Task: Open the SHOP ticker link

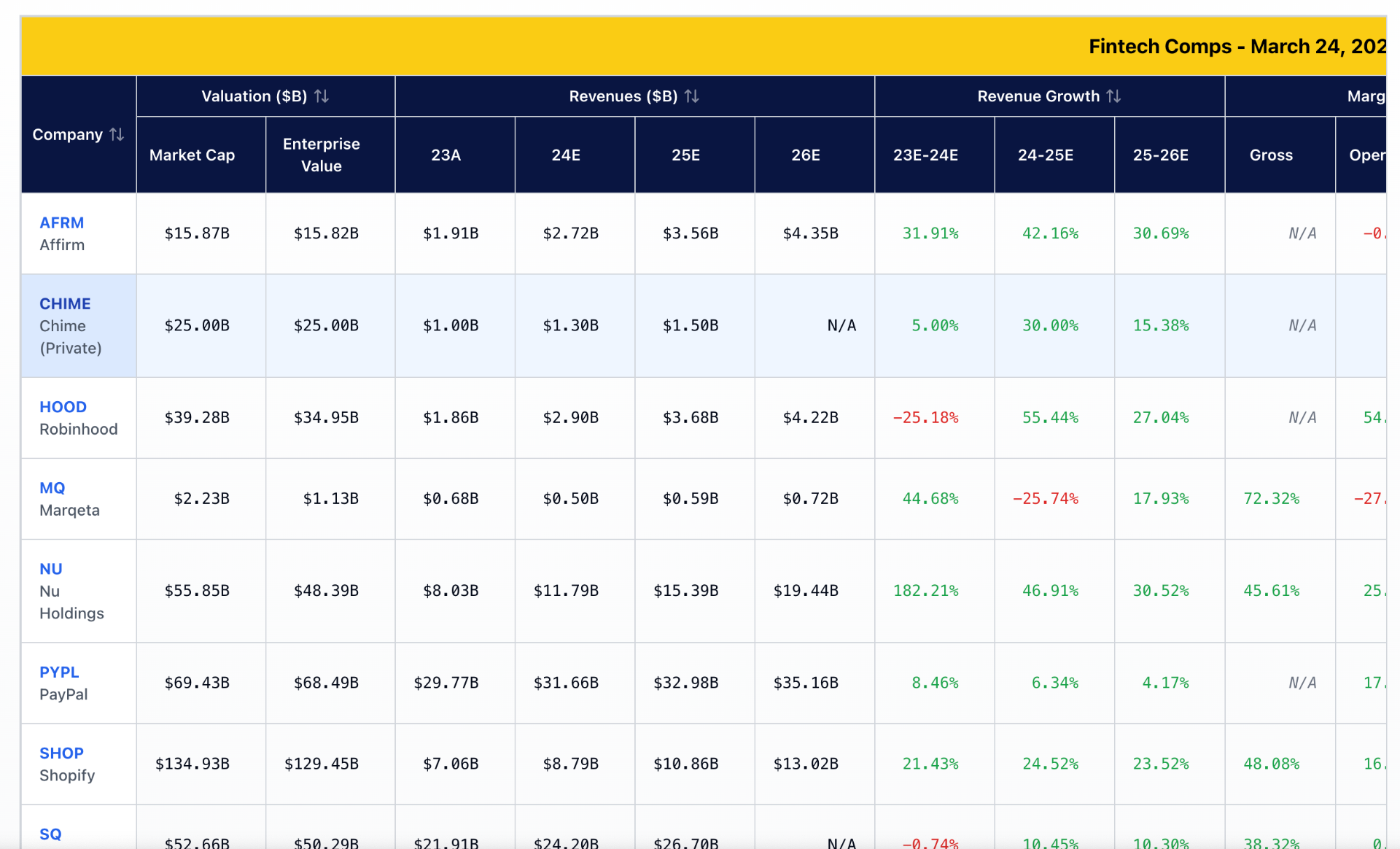Action: [x=61, y=753]
